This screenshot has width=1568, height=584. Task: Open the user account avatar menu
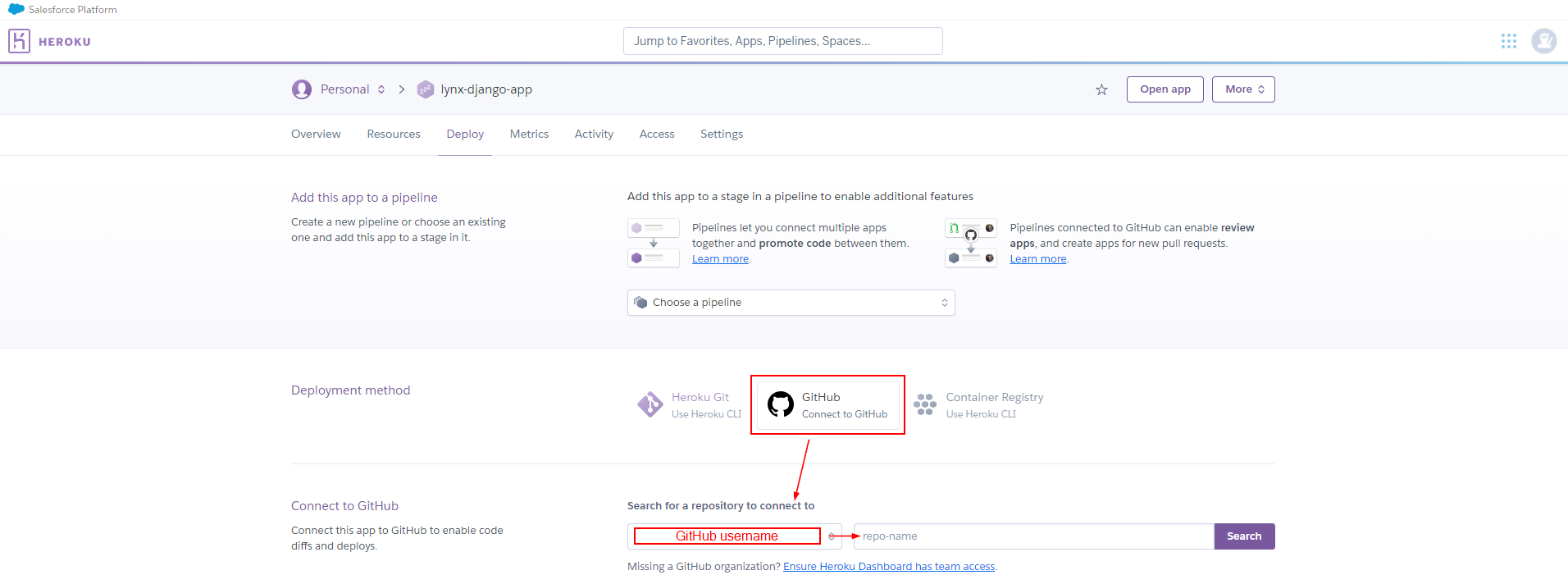(x=1543, y=41)
